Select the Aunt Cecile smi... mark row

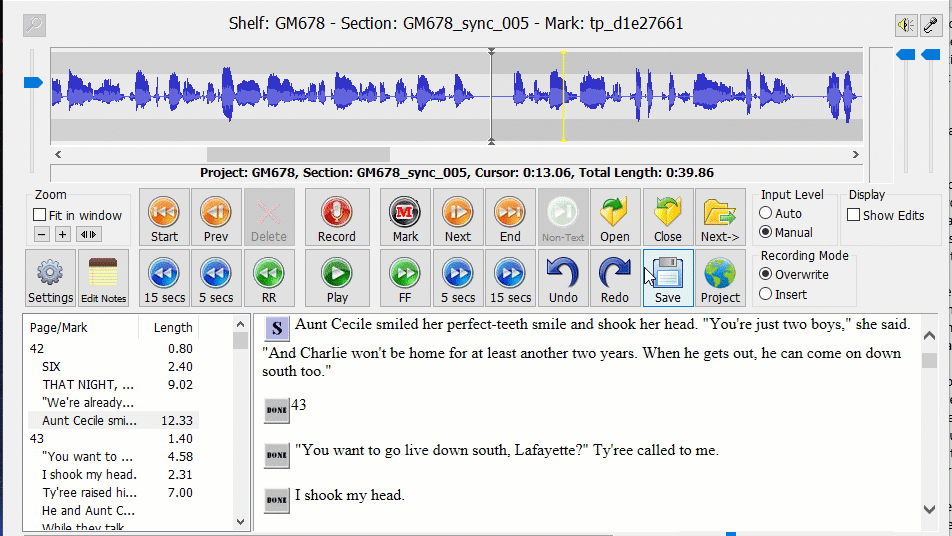click(x=114, y=420)
